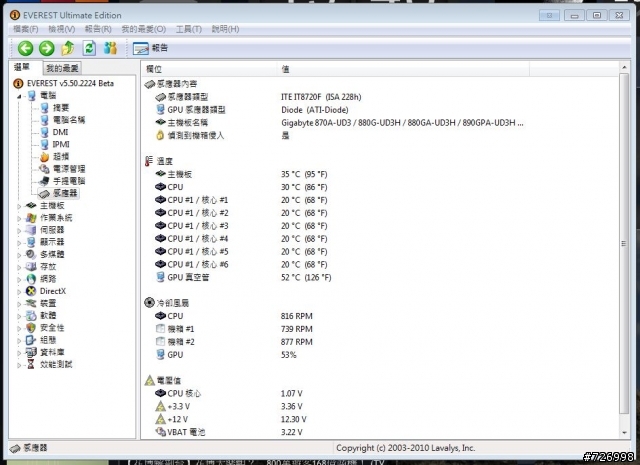The height and width of the screenshot is (465, 640).
Task: Expand the 主機板 tree node
Action: 19,206
